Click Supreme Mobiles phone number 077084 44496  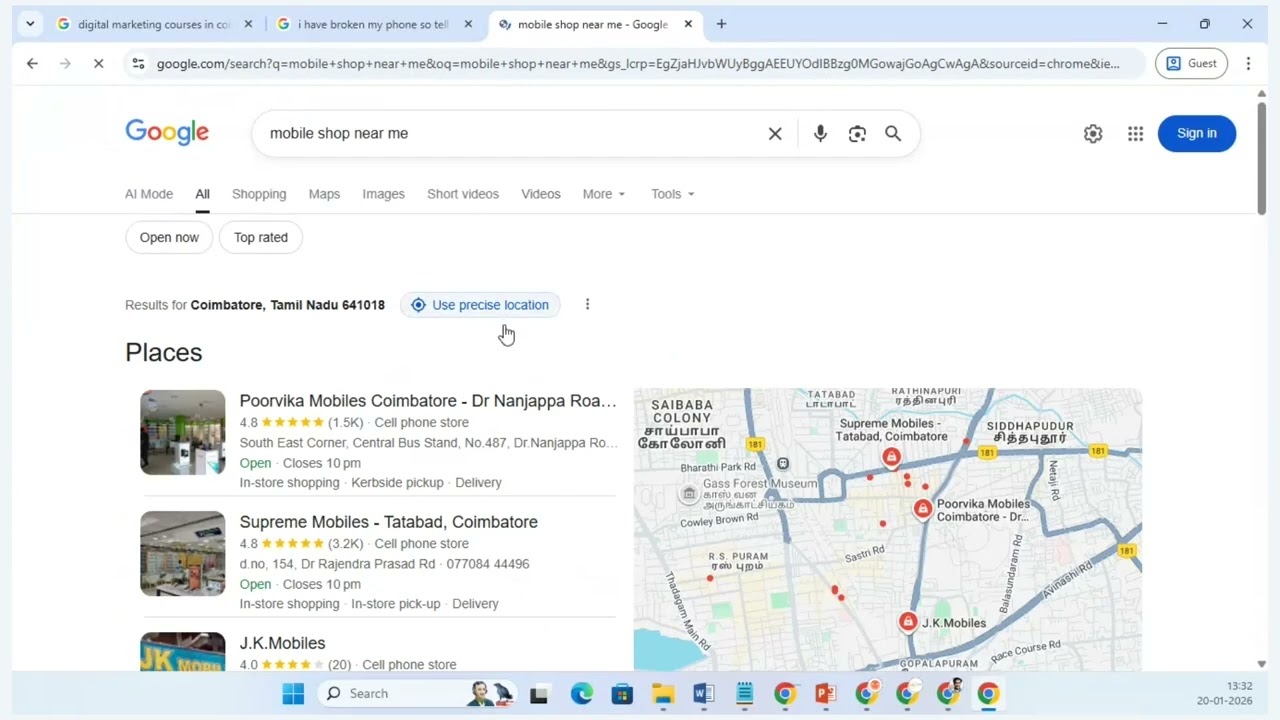(x=488, y=564)
